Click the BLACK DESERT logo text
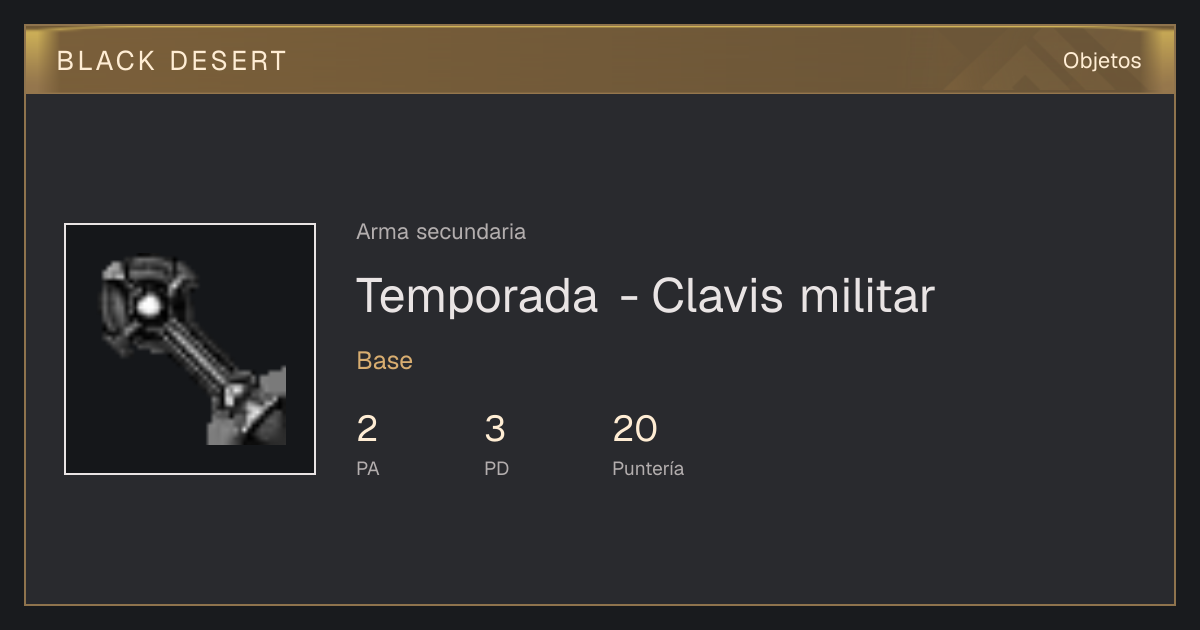This screenshot has height=630, width=1200. 172,61
